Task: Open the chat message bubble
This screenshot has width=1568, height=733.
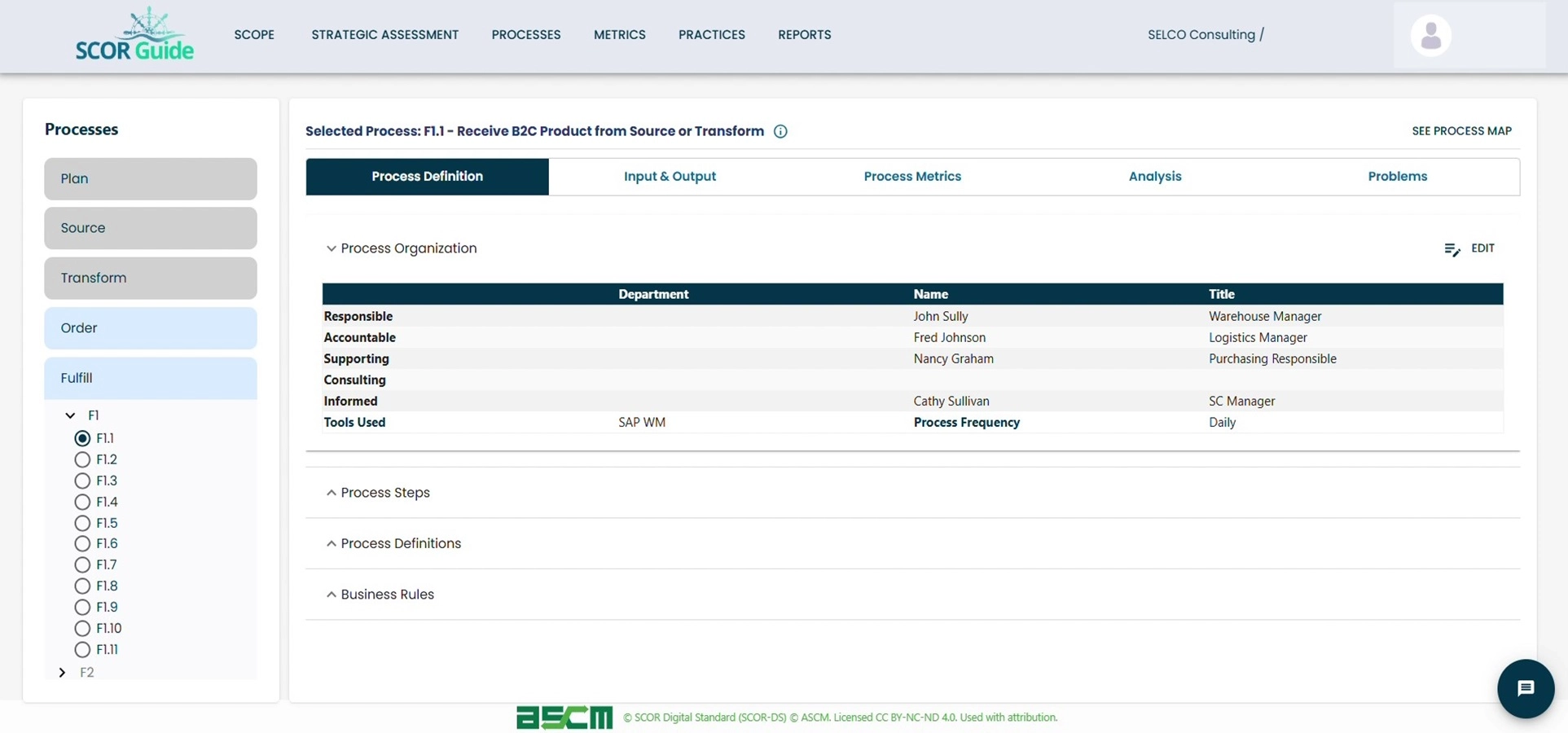Action: (x=1525, y=688)
